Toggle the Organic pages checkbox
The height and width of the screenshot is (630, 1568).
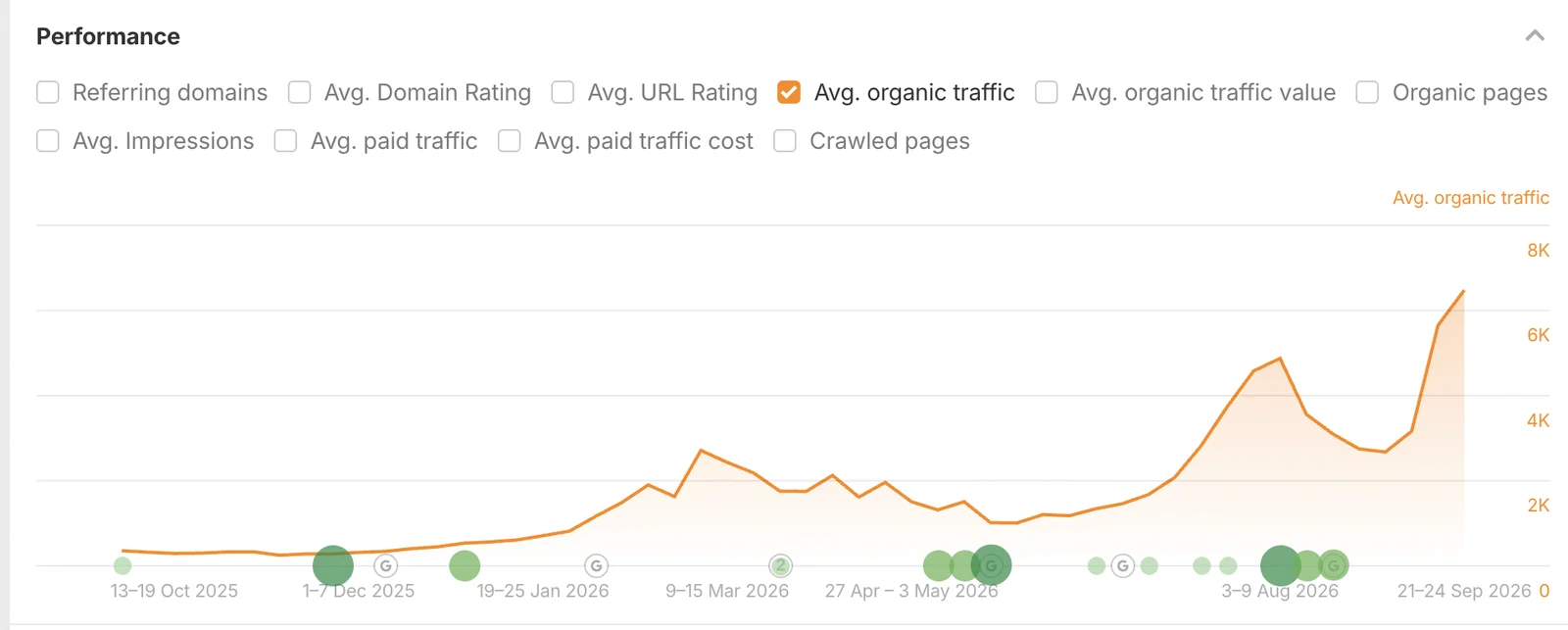click(1367, 92)
